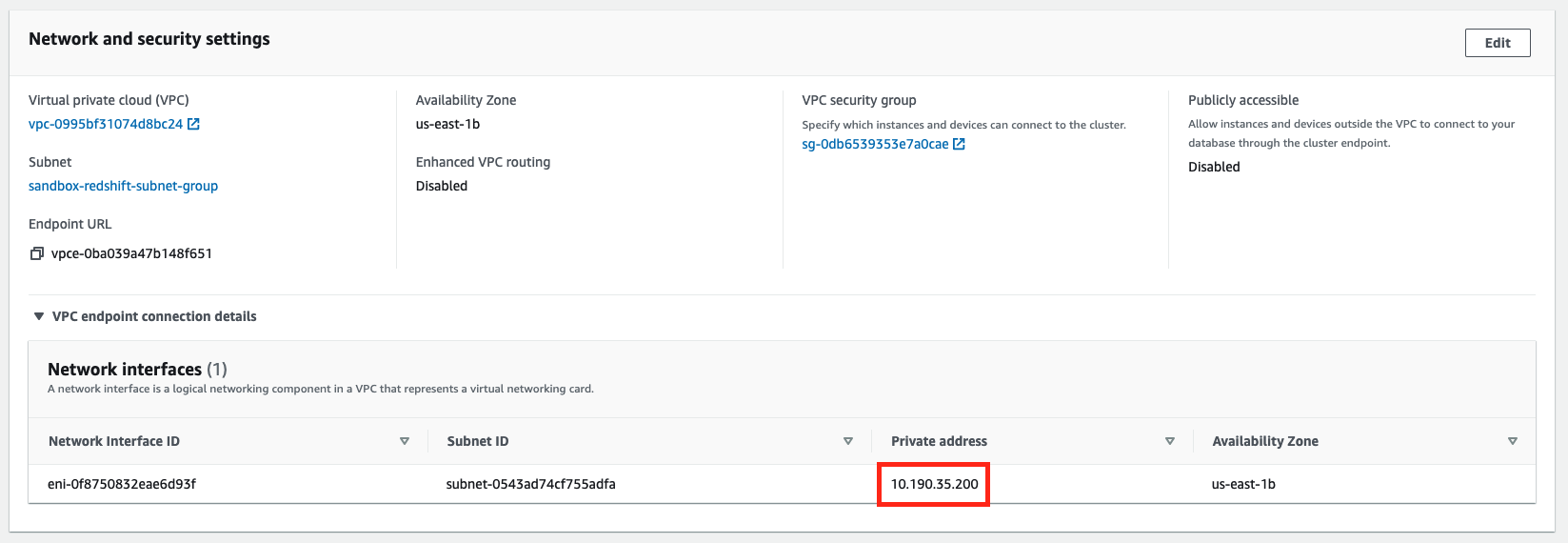Sort by Subnet ID column arrow
1568x543 pixels.
[848, 441]
